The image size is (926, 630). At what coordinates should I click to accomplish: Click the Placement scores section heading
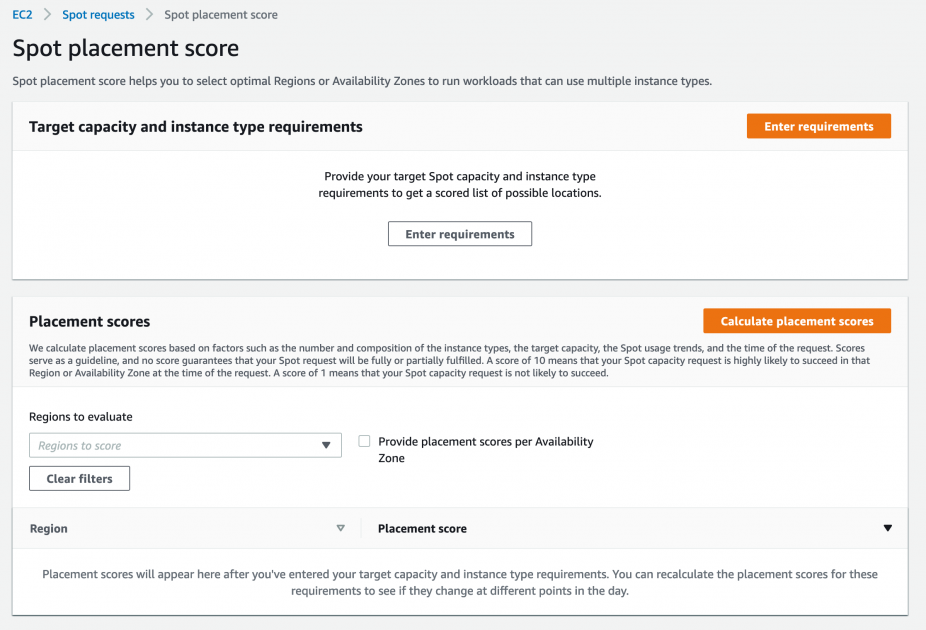(x=88, y=322)
